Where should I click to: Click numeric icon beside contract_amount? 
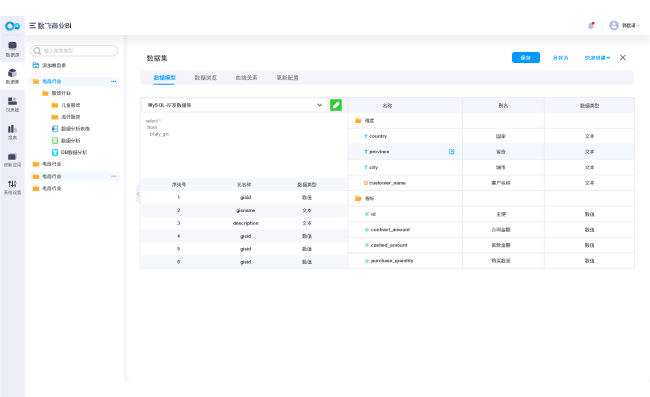point(366,230)
